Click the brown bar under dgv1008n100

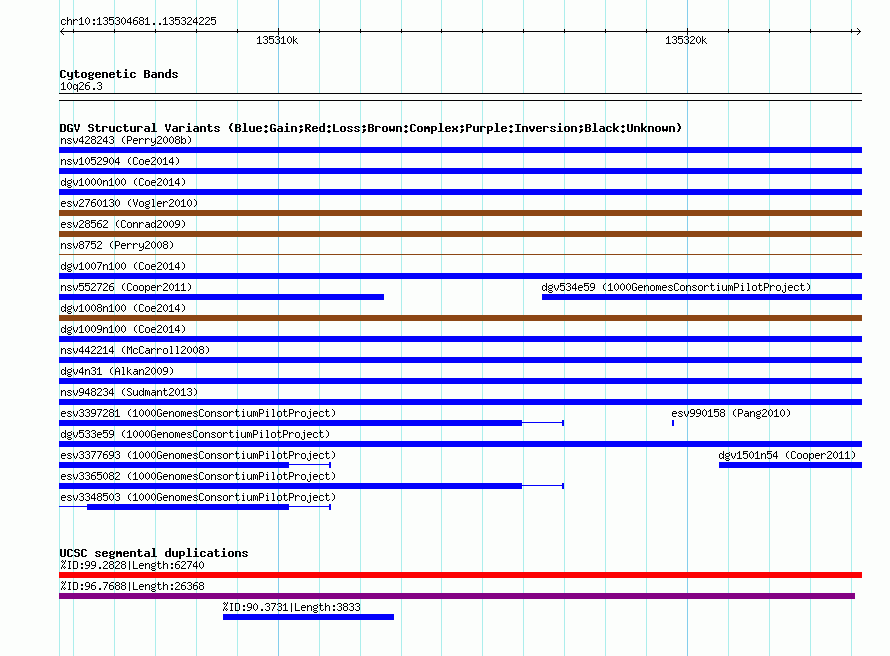(x=460, y=318)
